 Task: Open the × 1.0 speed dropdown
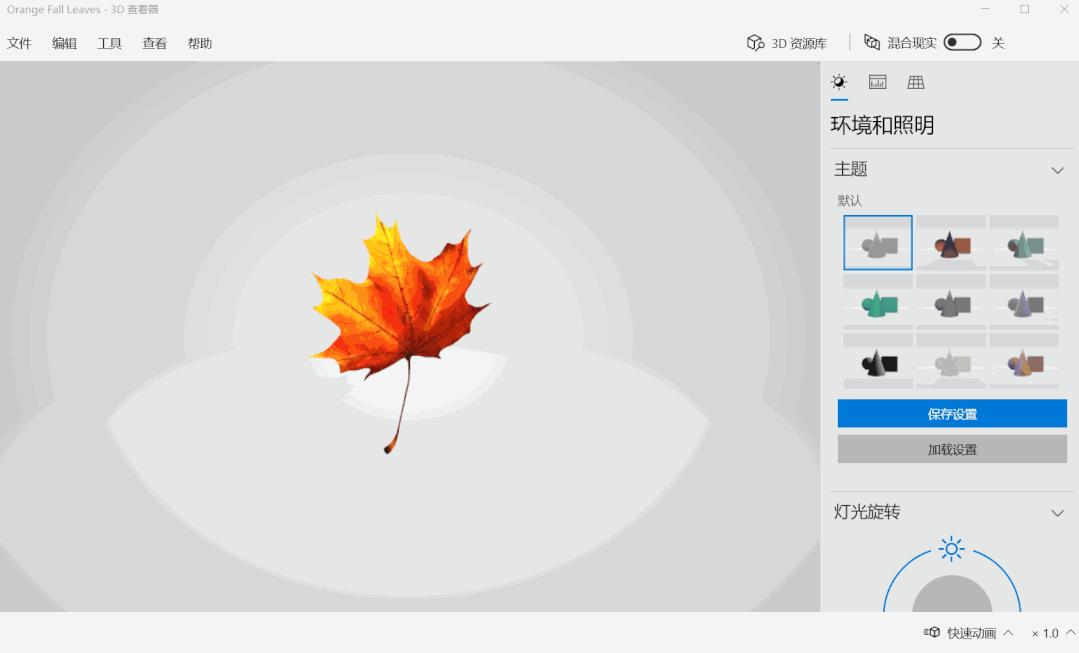pos(1050,633)
